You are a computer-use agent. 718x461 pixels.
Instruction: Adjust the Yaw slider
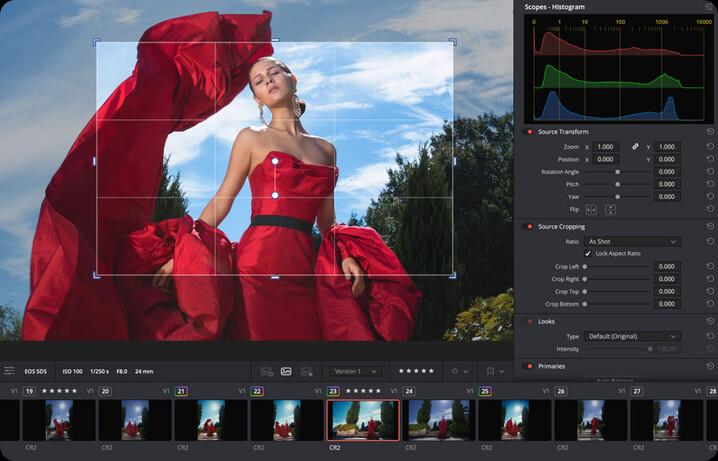click(x=617, y=196)
